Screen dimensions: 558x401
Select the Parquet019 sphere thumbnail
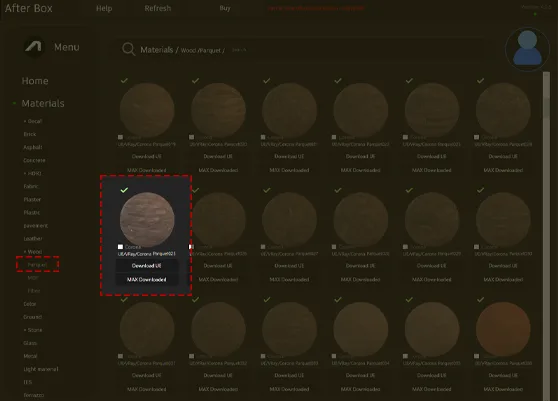[147, 110]
